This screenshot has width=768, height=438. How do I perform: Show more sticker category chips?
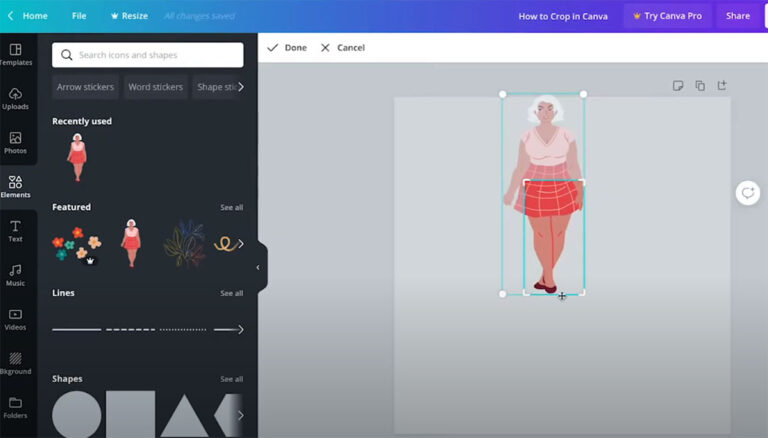[x=240, y=87]
